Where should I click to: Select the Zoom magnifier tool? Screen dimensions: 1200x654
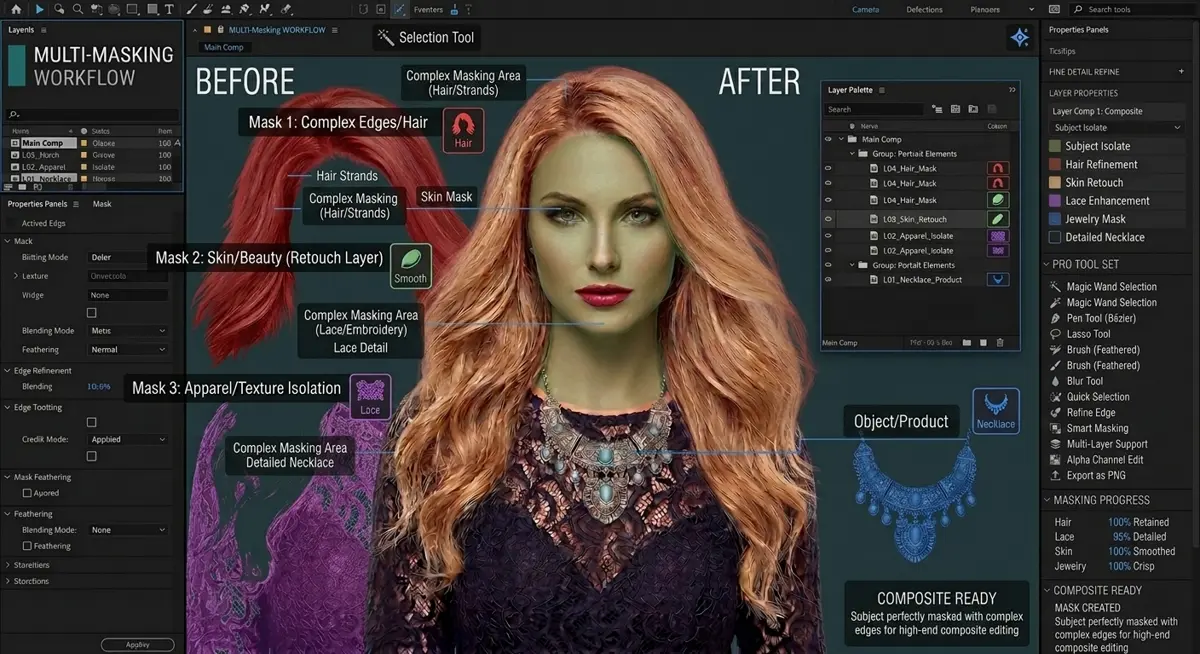77,9
